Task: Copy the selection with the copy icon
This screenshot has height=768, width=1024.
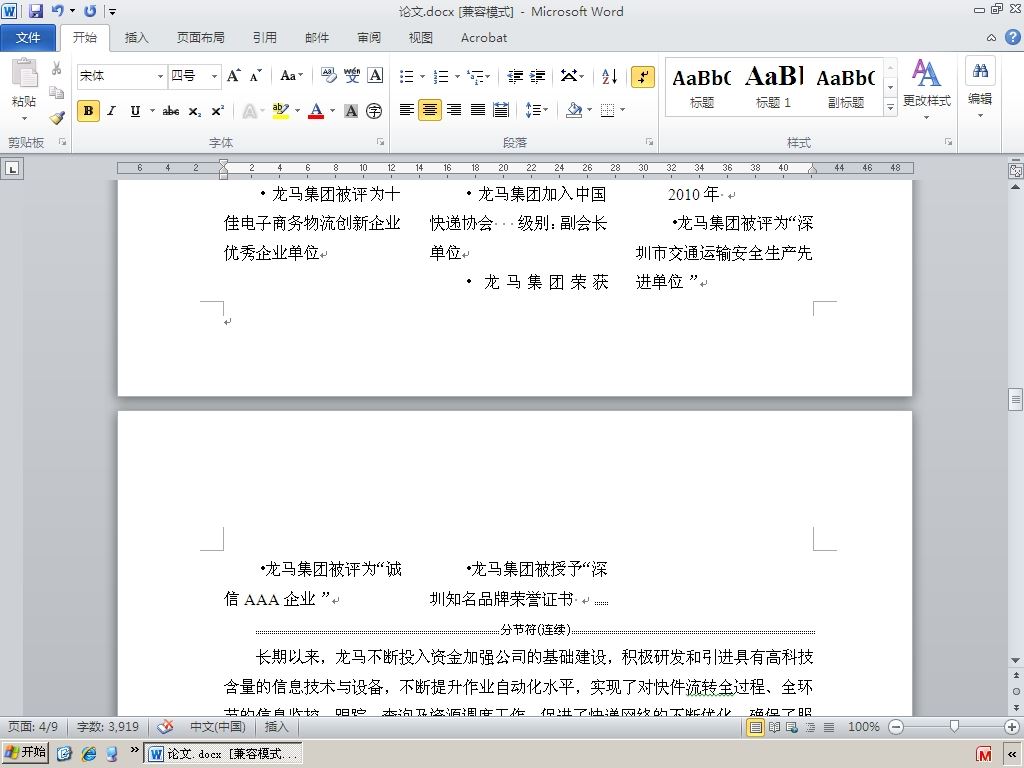Action: pyautogui.click(x=57, y=93)
